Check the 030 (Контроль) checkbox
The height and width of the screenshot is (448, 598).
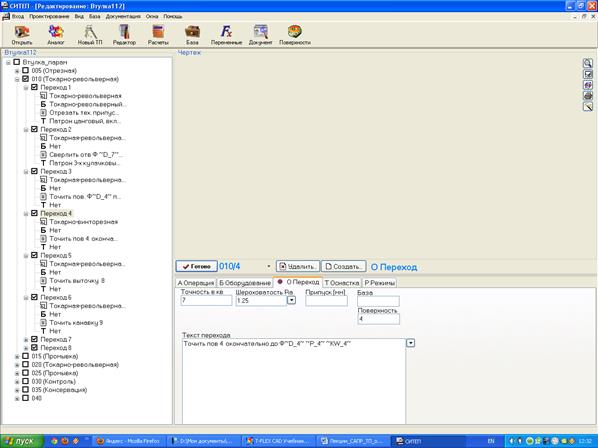(25, 381)
